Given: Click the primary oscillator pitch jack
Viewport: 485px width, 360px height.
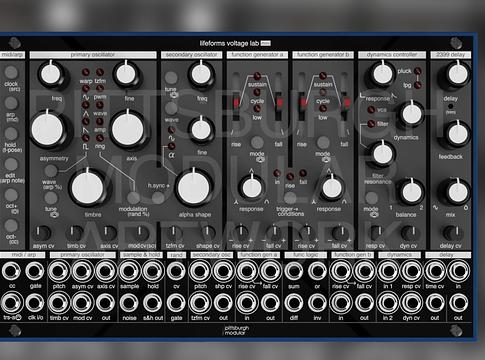Looking at the screenshot, I should 59,271.
